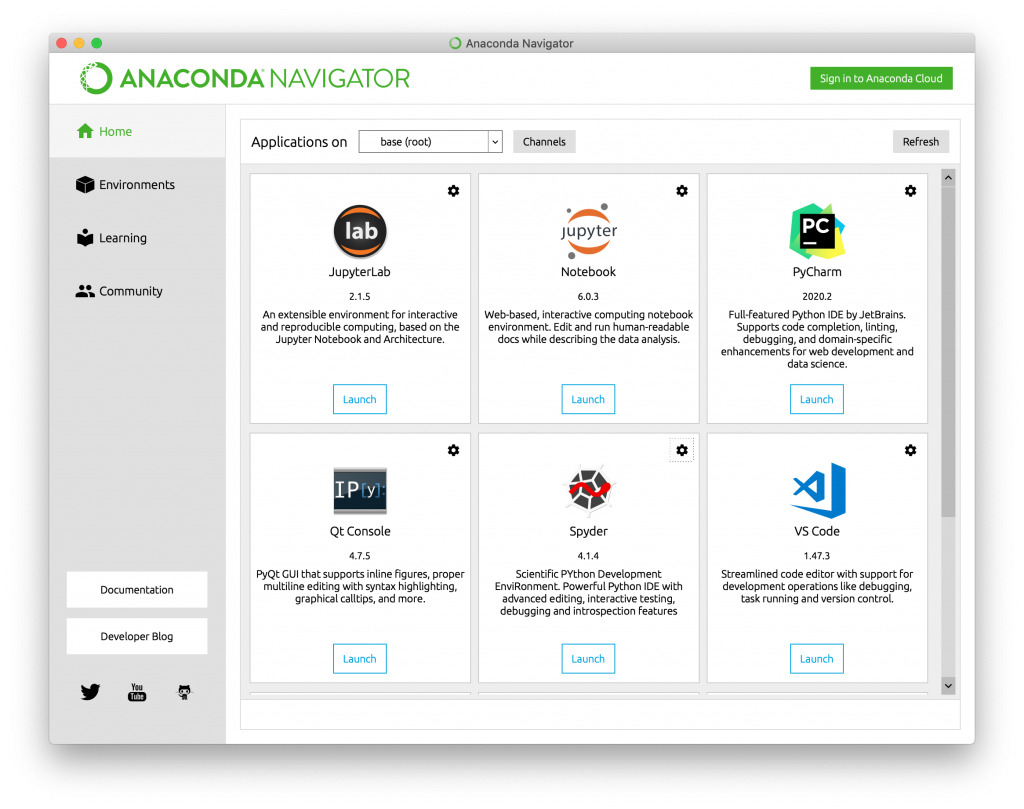
Task: Close the Anaconda Navigator window
Action: tap(61, 43)
